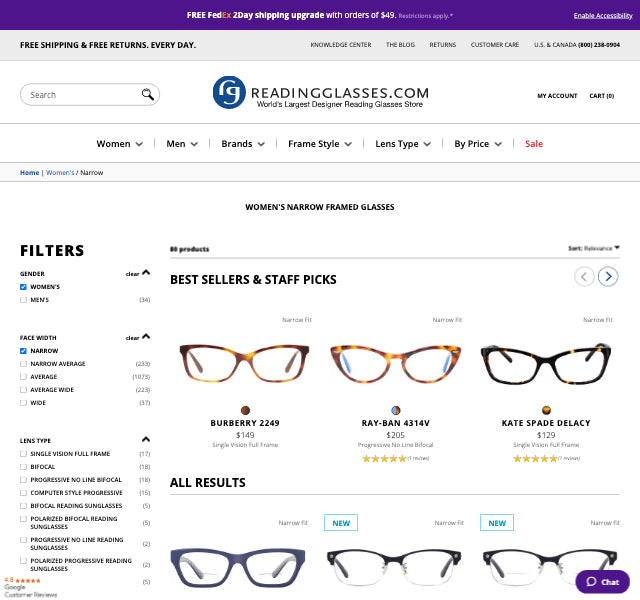Image resolution: width=640 pixels, height=600 pixels.
Task: Open the Cart (0)
Action: click(602, 96)
